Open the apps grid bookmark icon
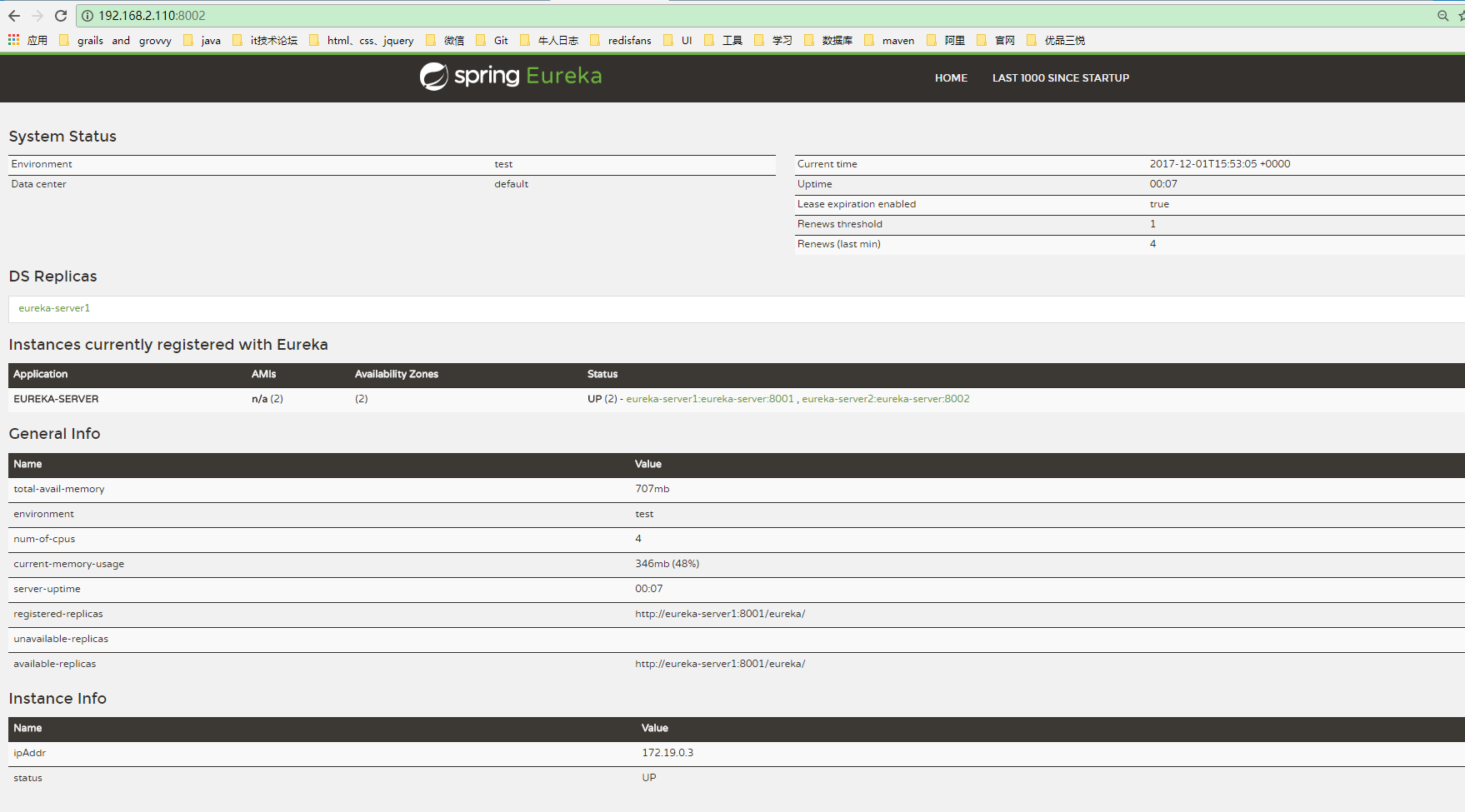Image resolution: width=1465 pixels, height=812 pixels. pyautogui.click(x=13, y=40)
